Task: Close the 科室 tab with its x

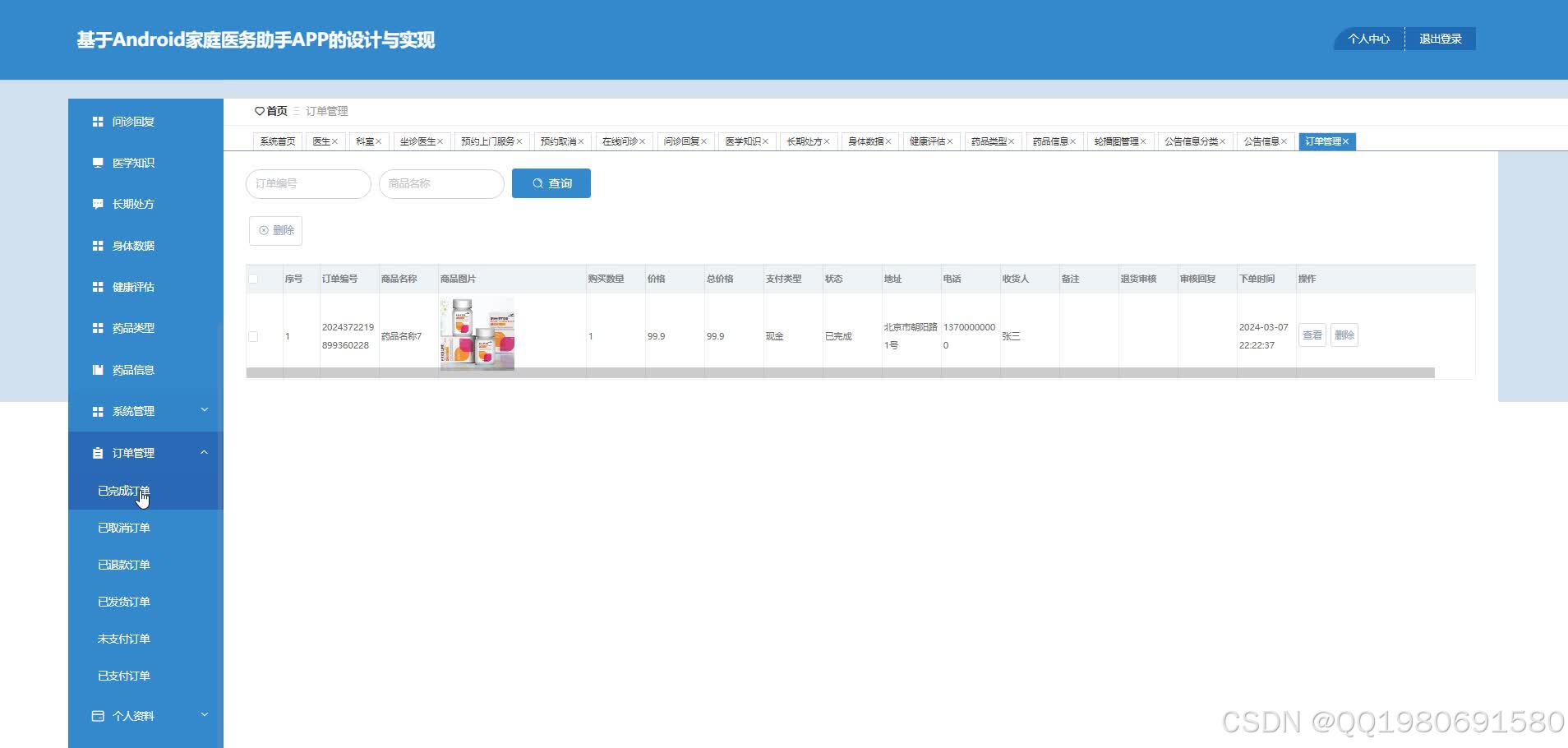Action: 378,141
